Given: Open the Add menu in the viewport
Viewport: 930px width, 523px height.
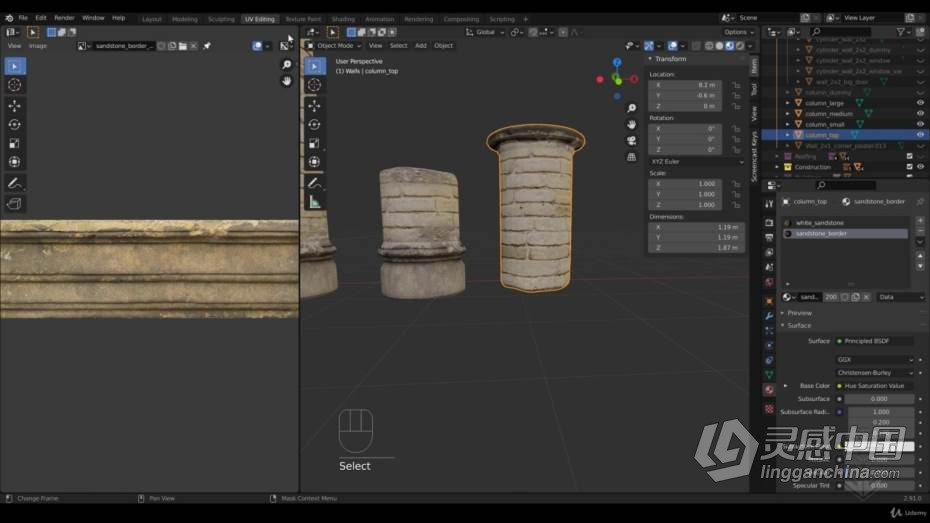Looking at the screenshot, I should [x=421, y=46].
